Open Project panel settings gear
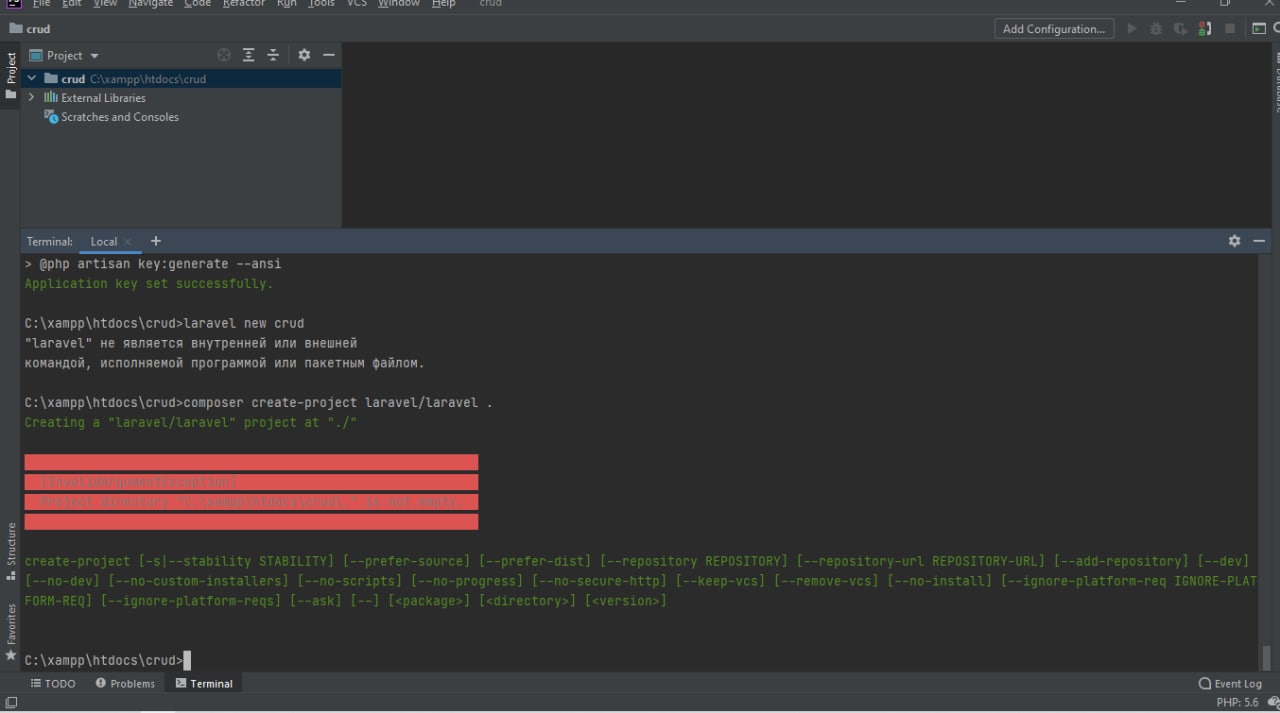The height and width of the screenshot is (713, 1280). tap(304, 55)
